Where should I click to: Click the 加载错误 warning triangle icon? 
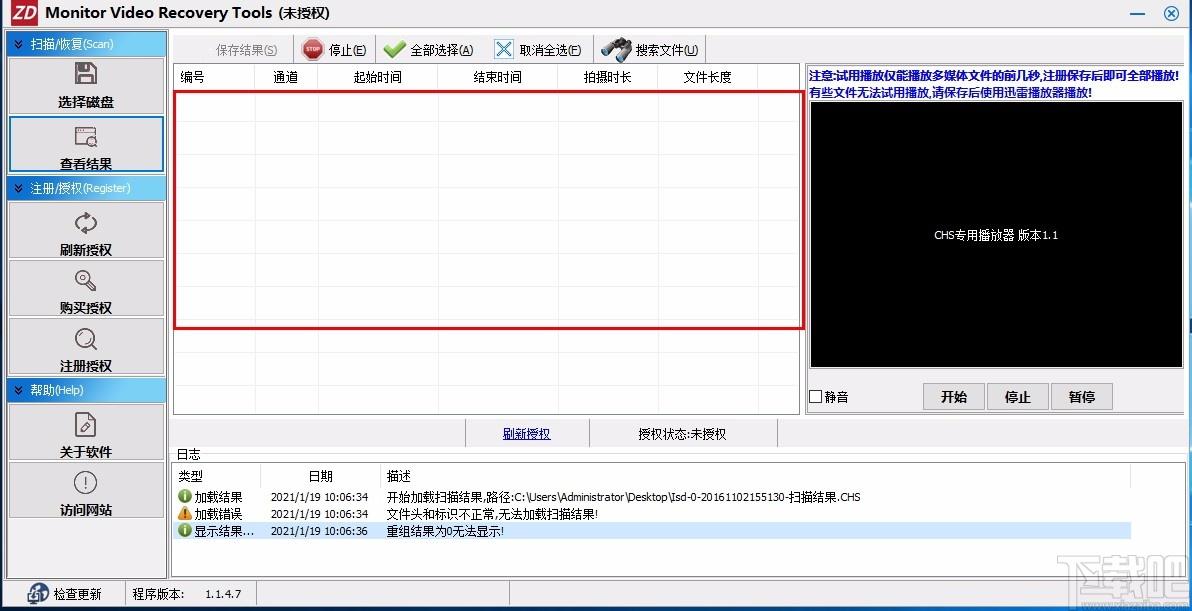click(x=185, y=514)
